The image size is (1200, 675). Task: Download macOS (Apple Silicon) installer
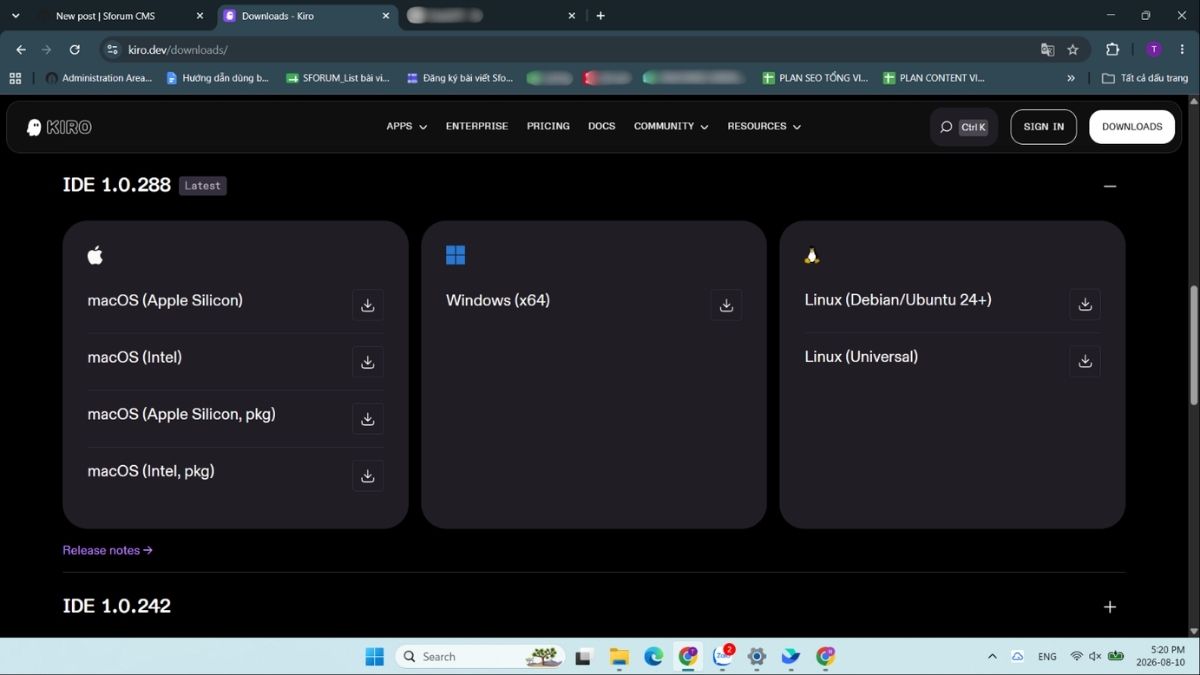(368, 305)
